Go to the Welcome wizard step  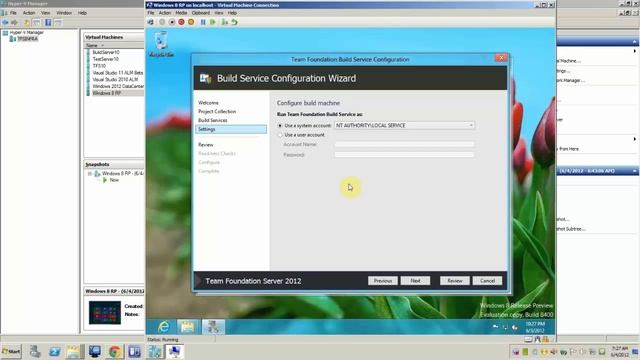(209, 103)
